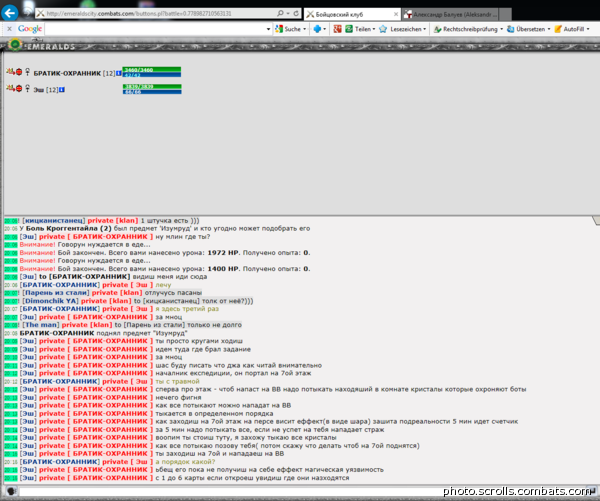
Task: Click the line 'поднял предмет "Изумруд"'
Action: coord(142,333)
